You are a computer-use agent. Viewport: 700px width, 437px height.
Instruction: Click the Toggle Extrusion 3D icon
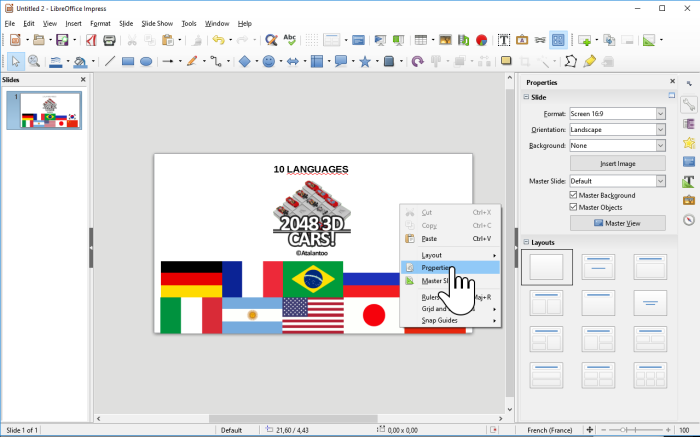click(608, 62)
